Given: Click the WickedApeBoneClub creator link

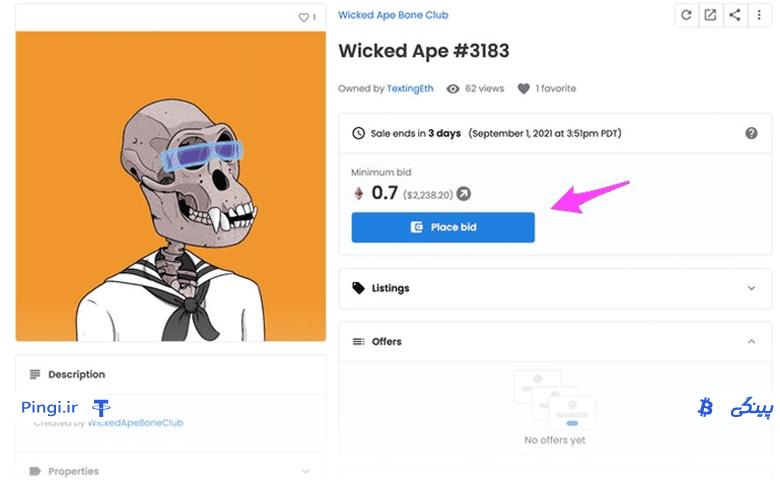Looking at the screenshot, I should (135, 423).
